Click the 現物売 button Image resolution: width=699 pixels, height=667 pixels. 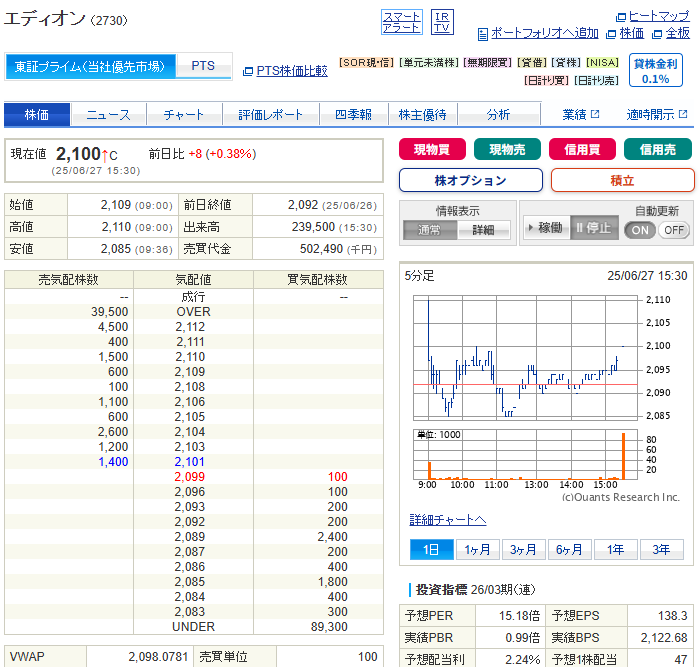coord(507,149)
